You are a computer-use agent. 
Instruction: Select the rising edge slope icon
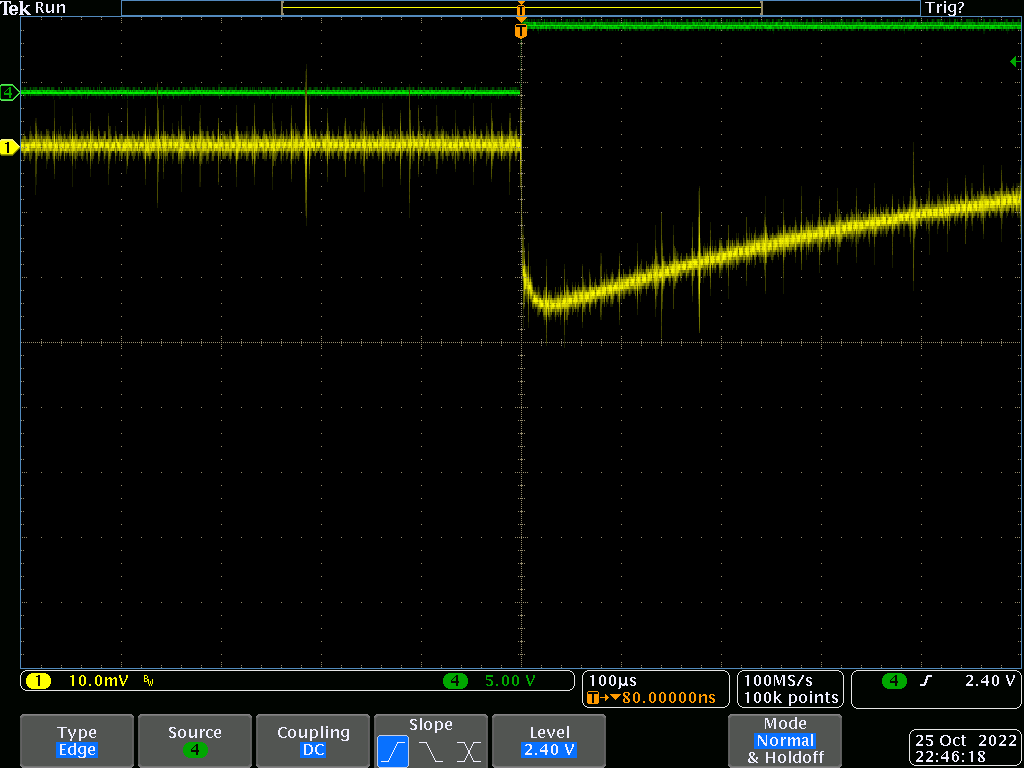[393, 751]
